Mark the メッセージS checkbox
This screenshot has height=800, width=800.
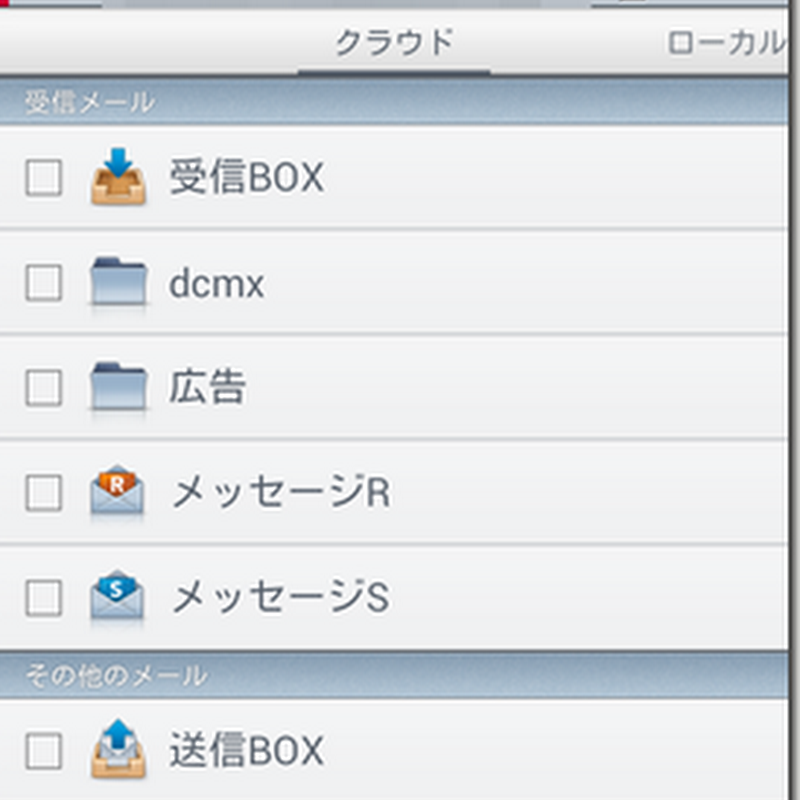coord(43,598)
